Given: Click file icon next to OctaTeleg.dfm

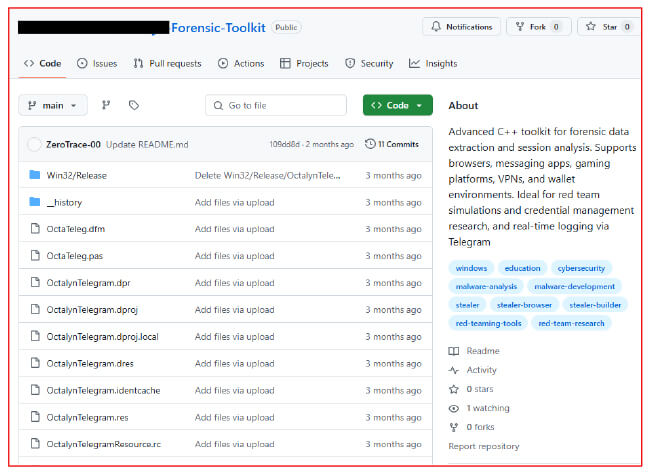Looking at the screenshot, I should (35, 228).
